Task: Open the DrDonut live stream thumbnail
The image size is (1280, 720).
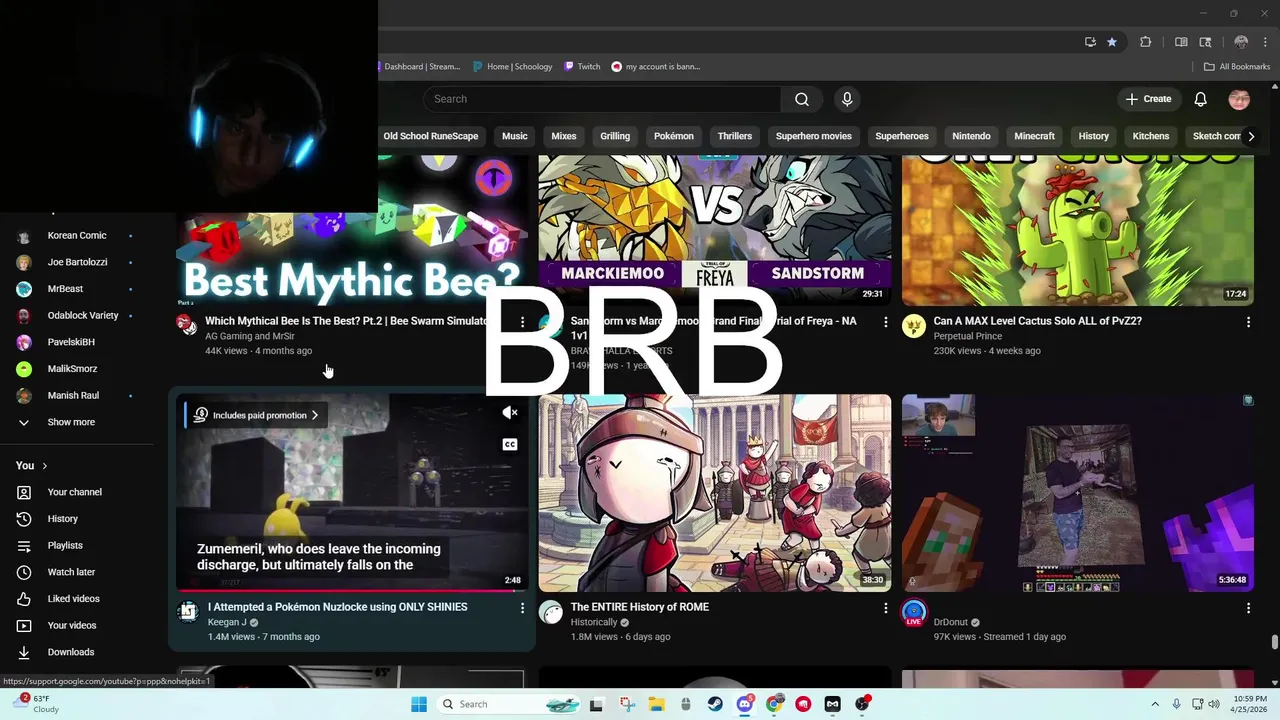Action: tap(1078, 493)
